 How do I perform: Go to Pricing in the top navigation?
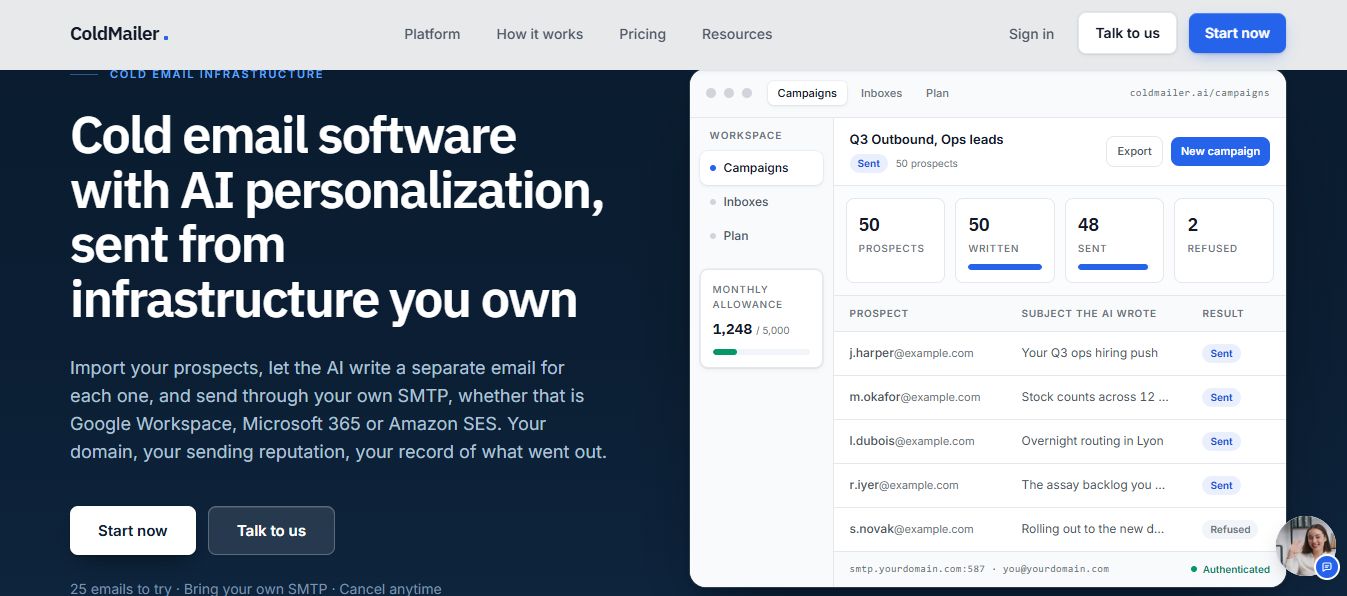(642, 34)
